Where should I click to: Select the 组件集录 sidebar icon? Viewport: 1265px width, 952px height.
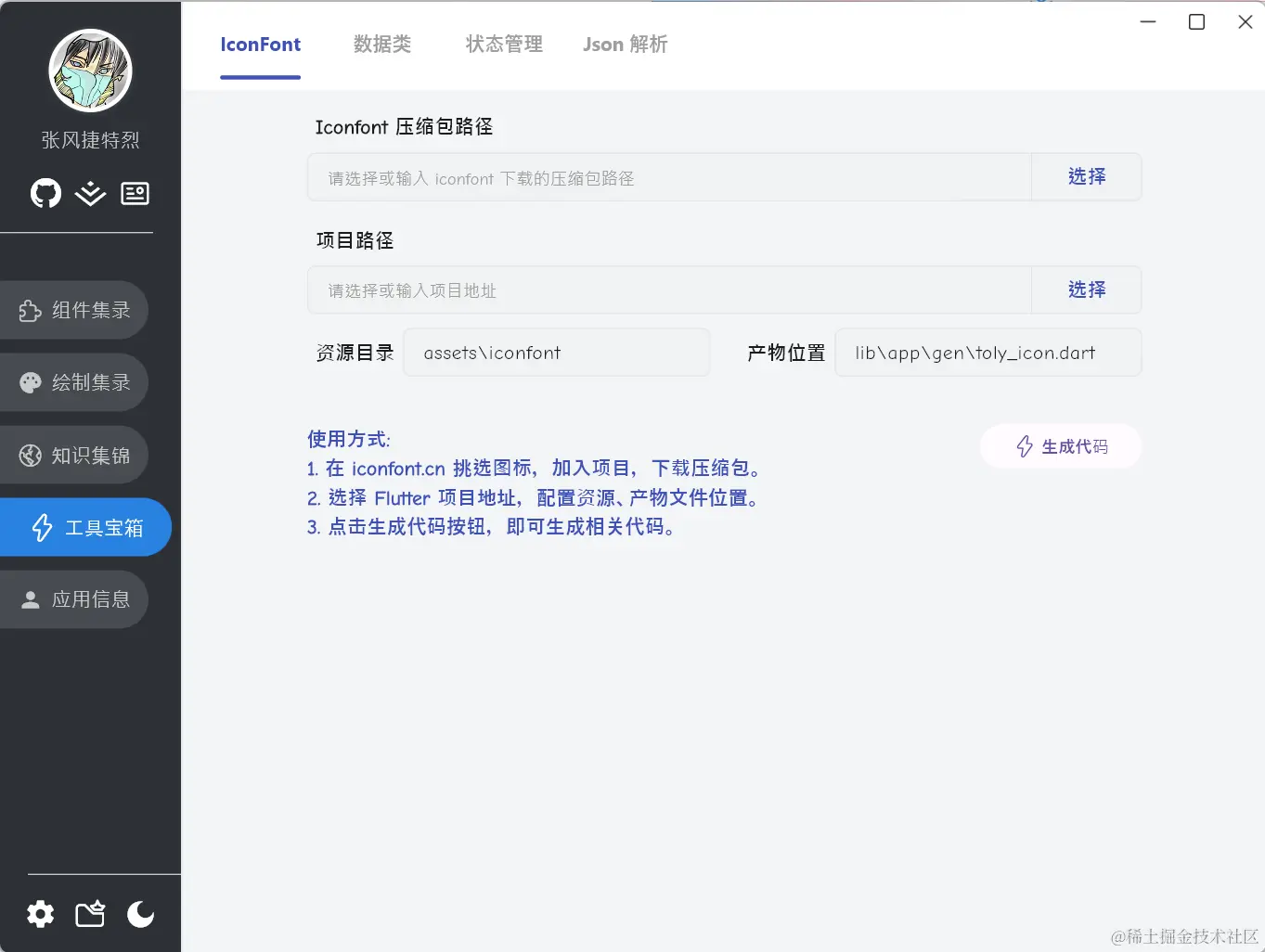pos(31,310)
